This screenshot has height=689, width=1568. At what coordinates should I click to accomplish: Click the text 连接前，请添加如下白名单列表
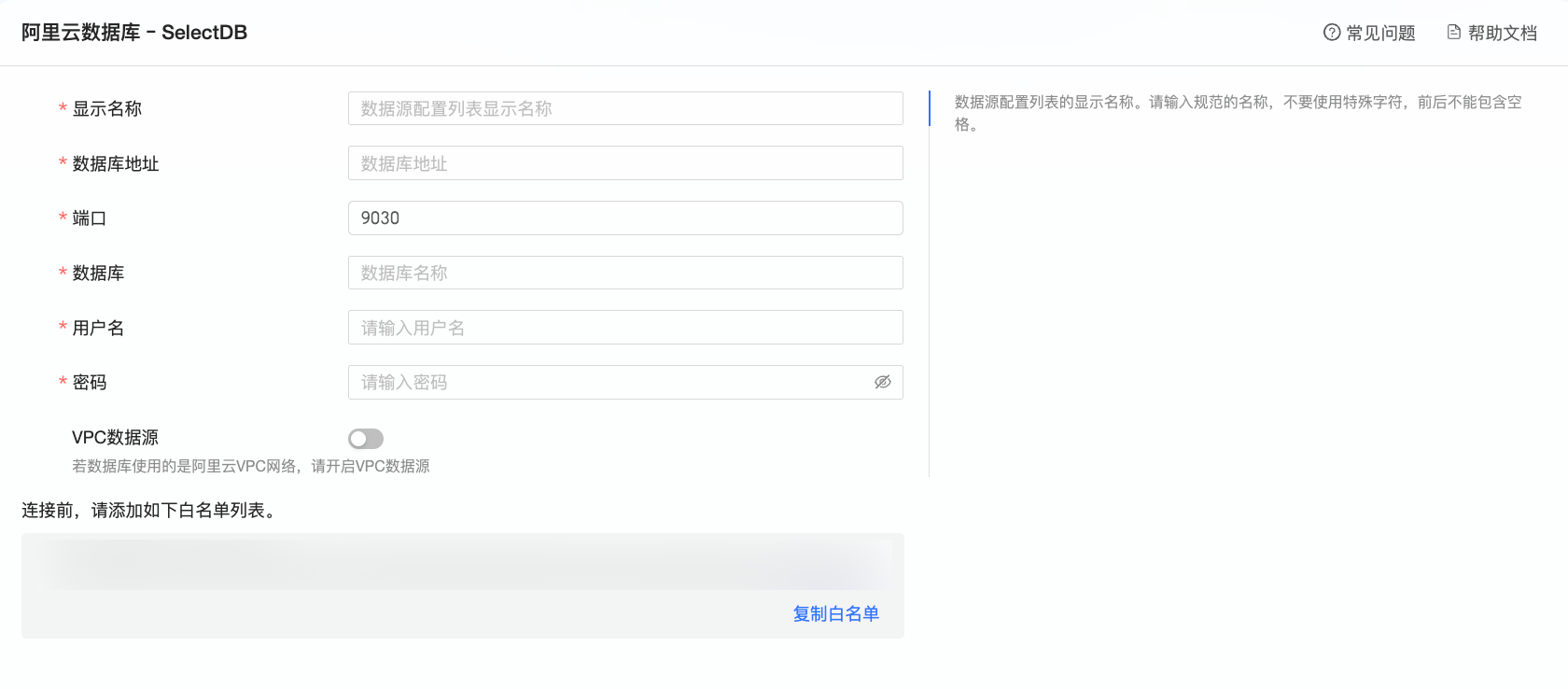[x=149, y=511]
